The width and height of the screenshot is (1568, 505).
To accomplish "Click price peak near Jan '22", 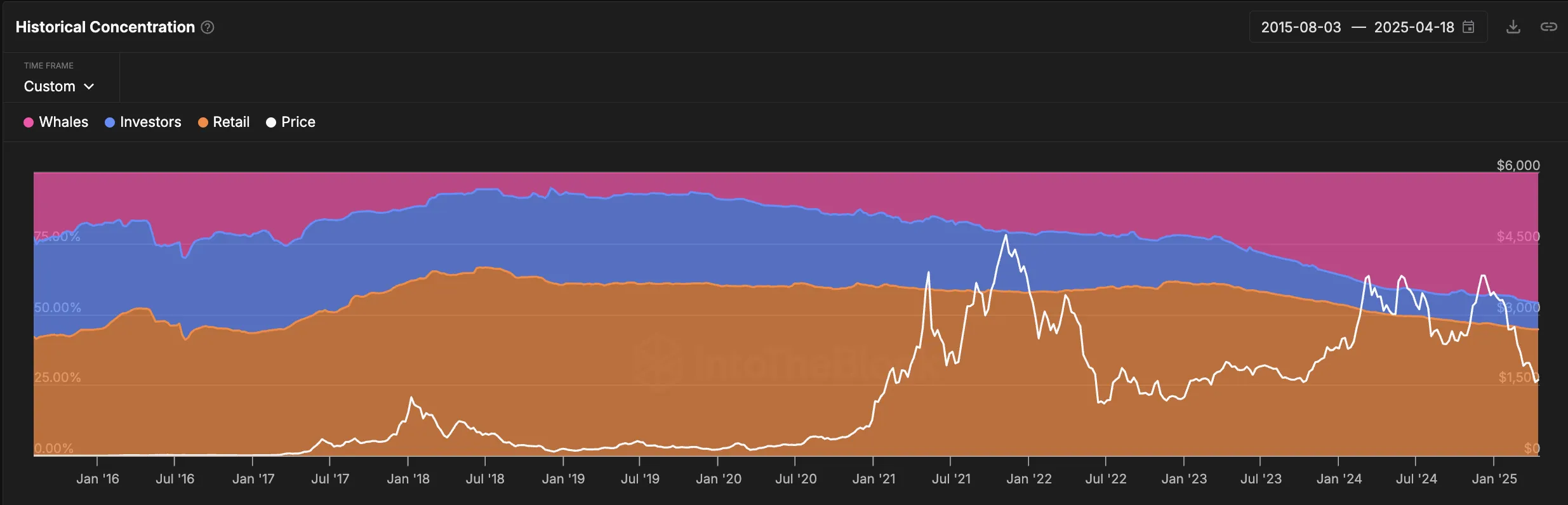I will pyautogui.click(x=1006, y=236).
